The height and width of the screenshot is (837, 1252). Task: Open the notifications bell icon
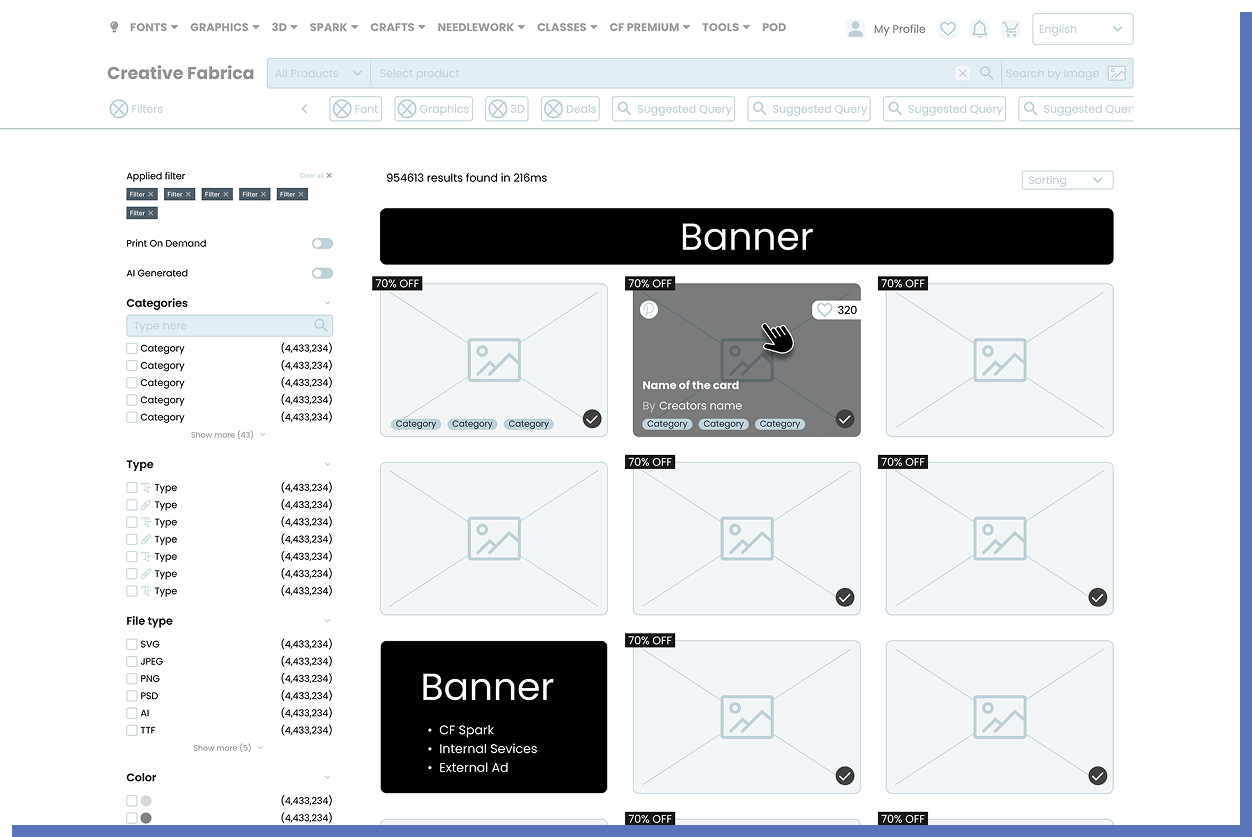point(979,28)
